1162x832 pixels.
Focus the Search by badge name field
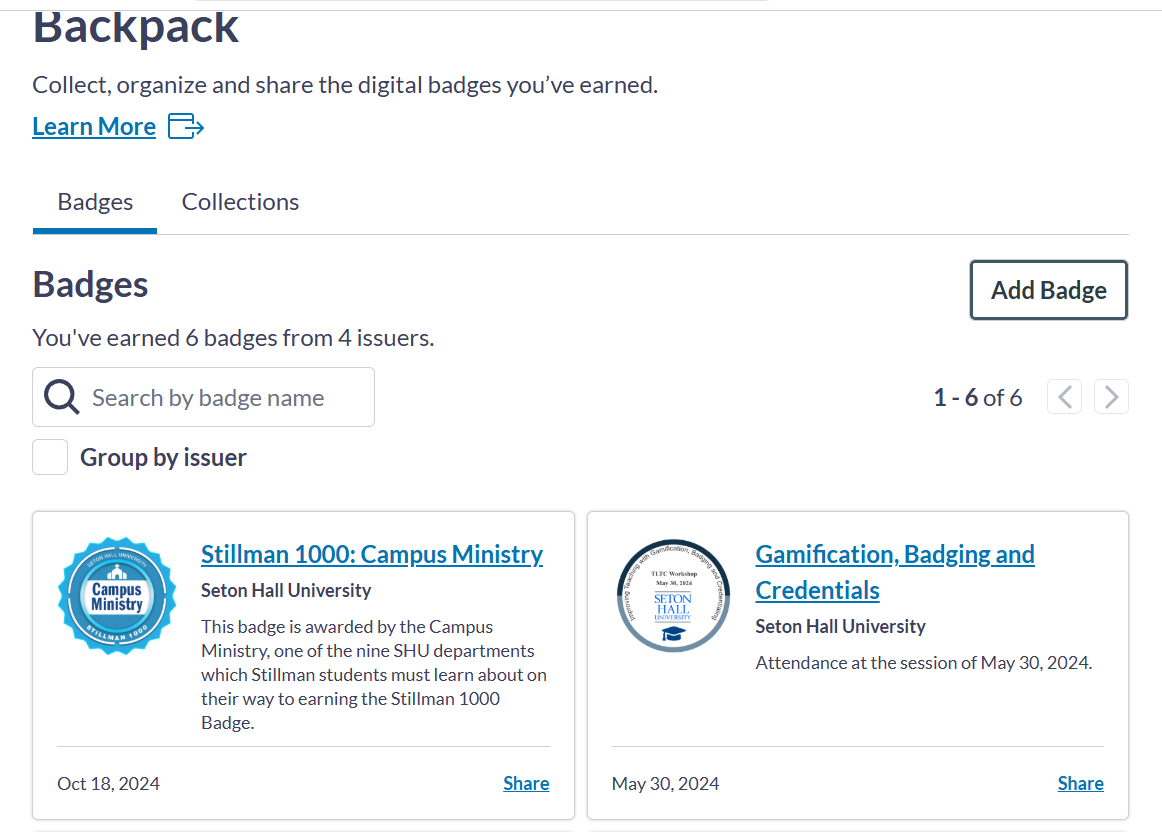coord(203,397)
